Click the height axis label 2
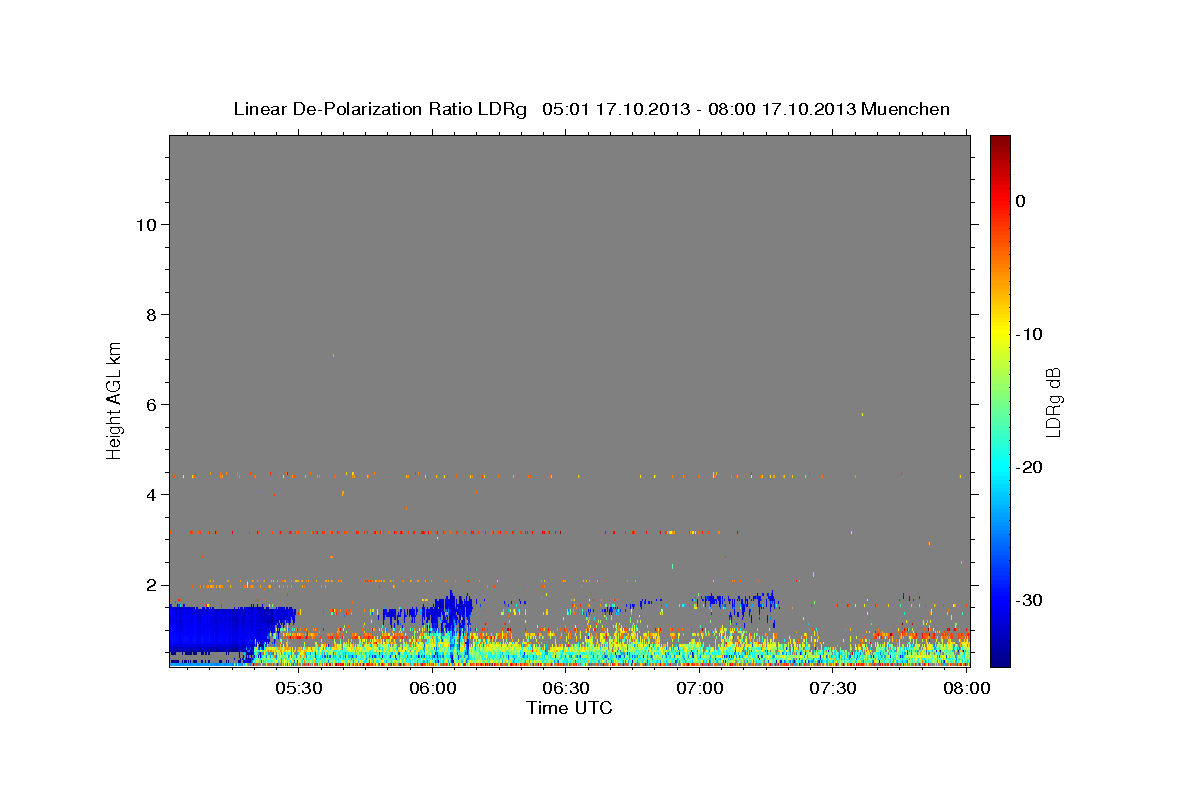 click(149, 584)
